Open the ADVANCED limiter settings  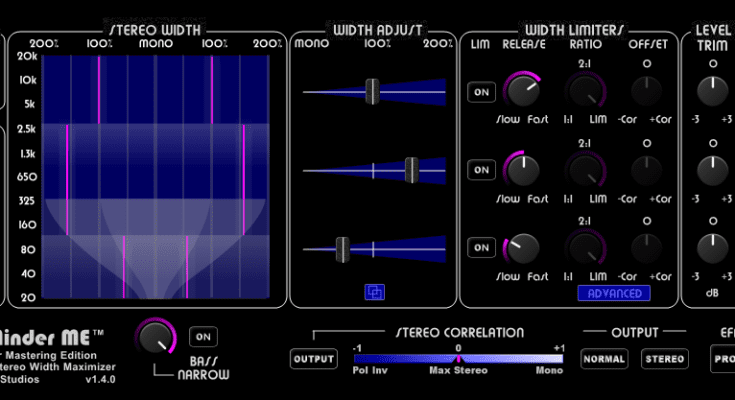pyautogui.click(x=613, y=293)
